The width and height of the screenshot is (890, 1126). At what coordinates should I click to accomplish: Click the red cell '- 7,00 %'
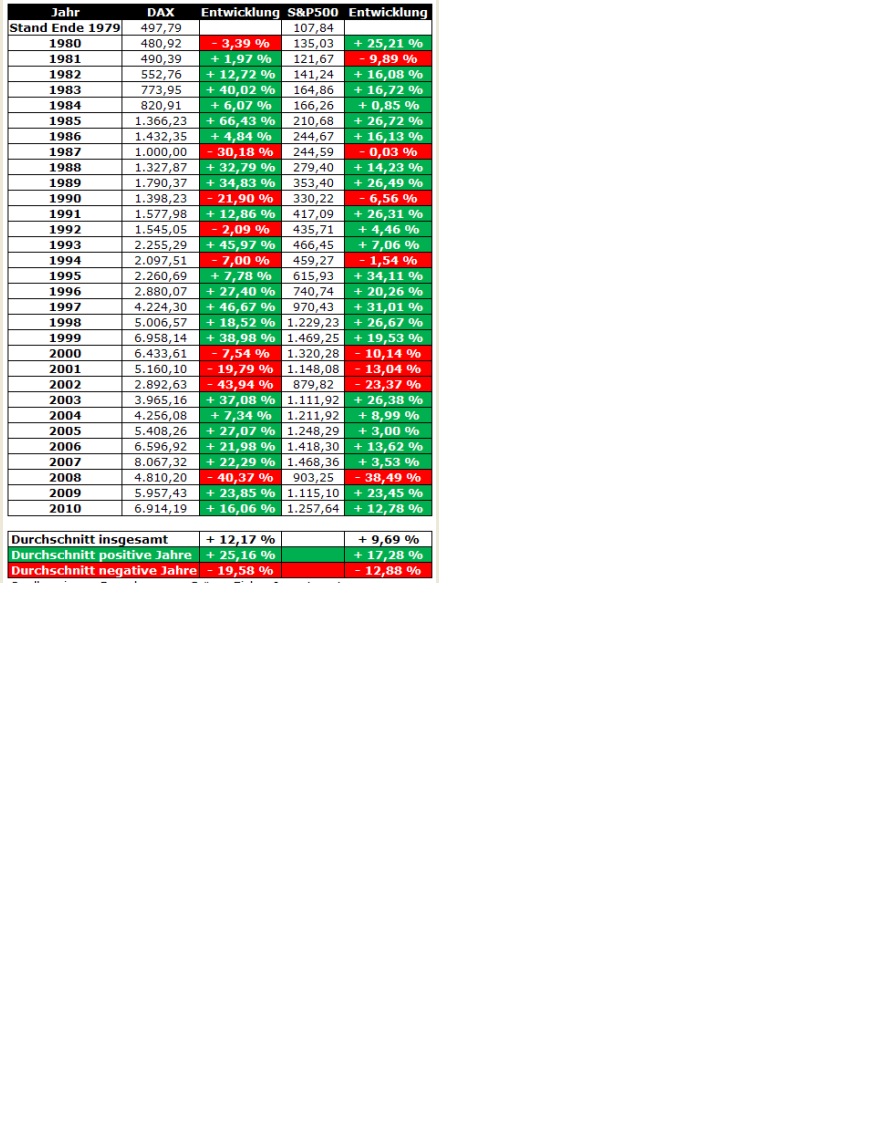(241, 260)
